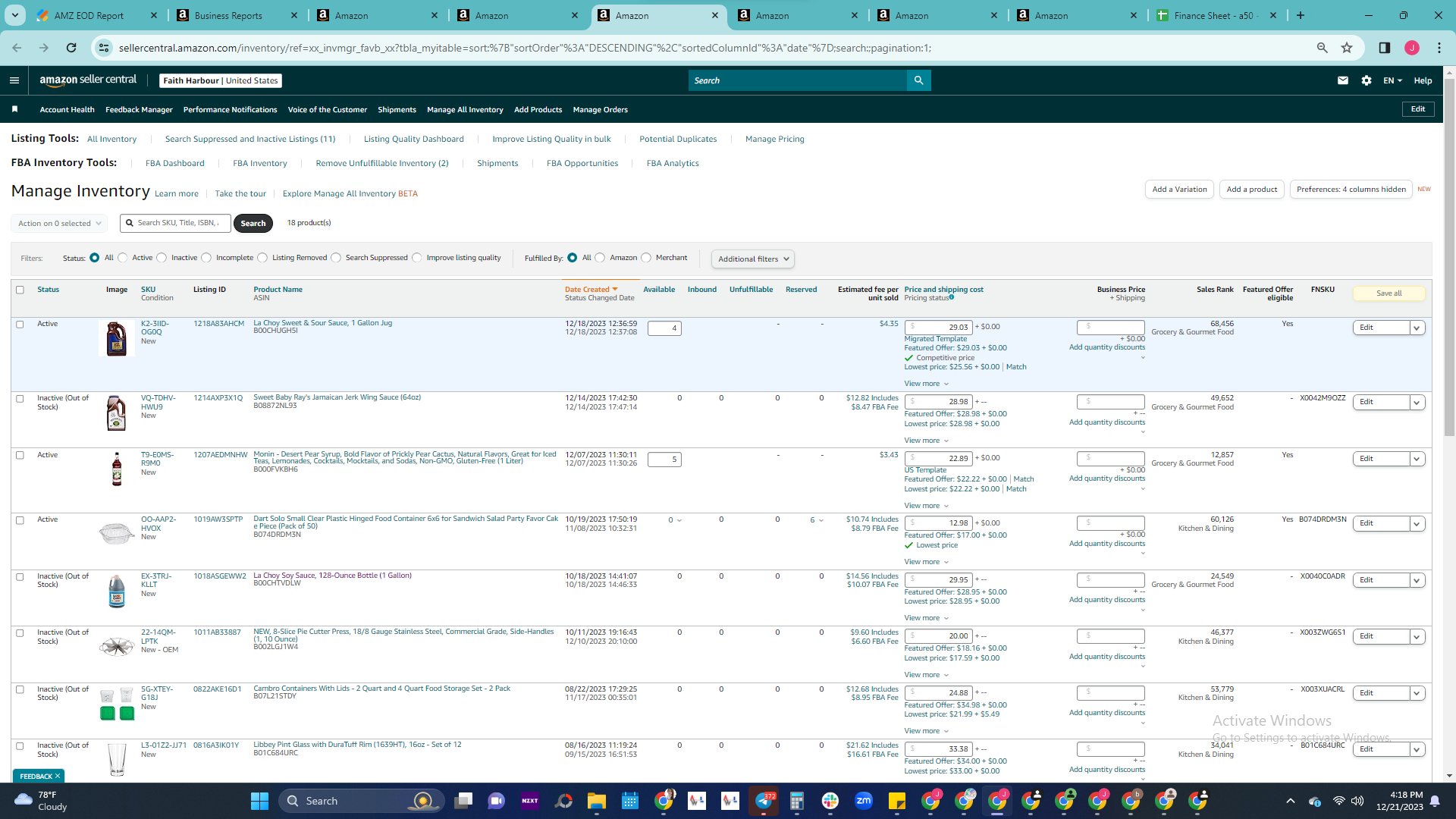Screen dimensions: 1456x819
Task: Click the Add a product button
Action: (x=1252, y=190)
